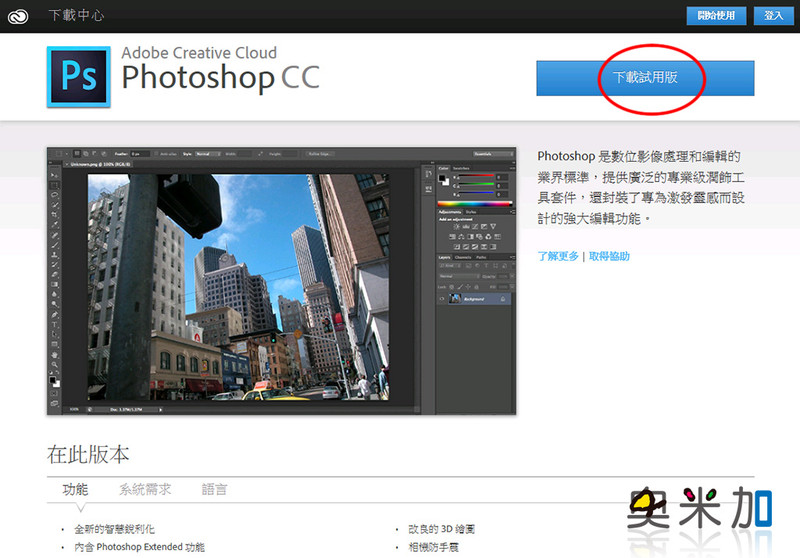Image resolution: width=800 pixels, height=558 pixels.
Task: Select the Type tool in screenshot toolbar
Action: pos(54,324)
